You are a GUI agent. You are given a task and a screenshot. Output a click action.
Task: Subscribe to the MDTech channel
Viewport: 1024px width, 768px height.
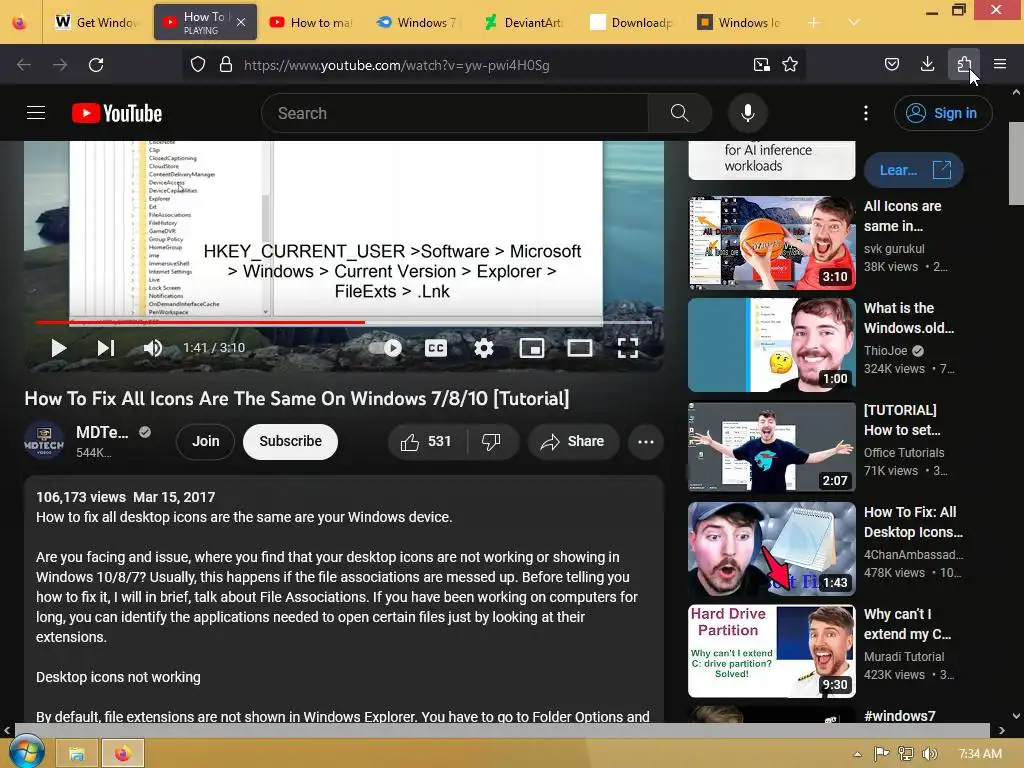tap(291, 441)
